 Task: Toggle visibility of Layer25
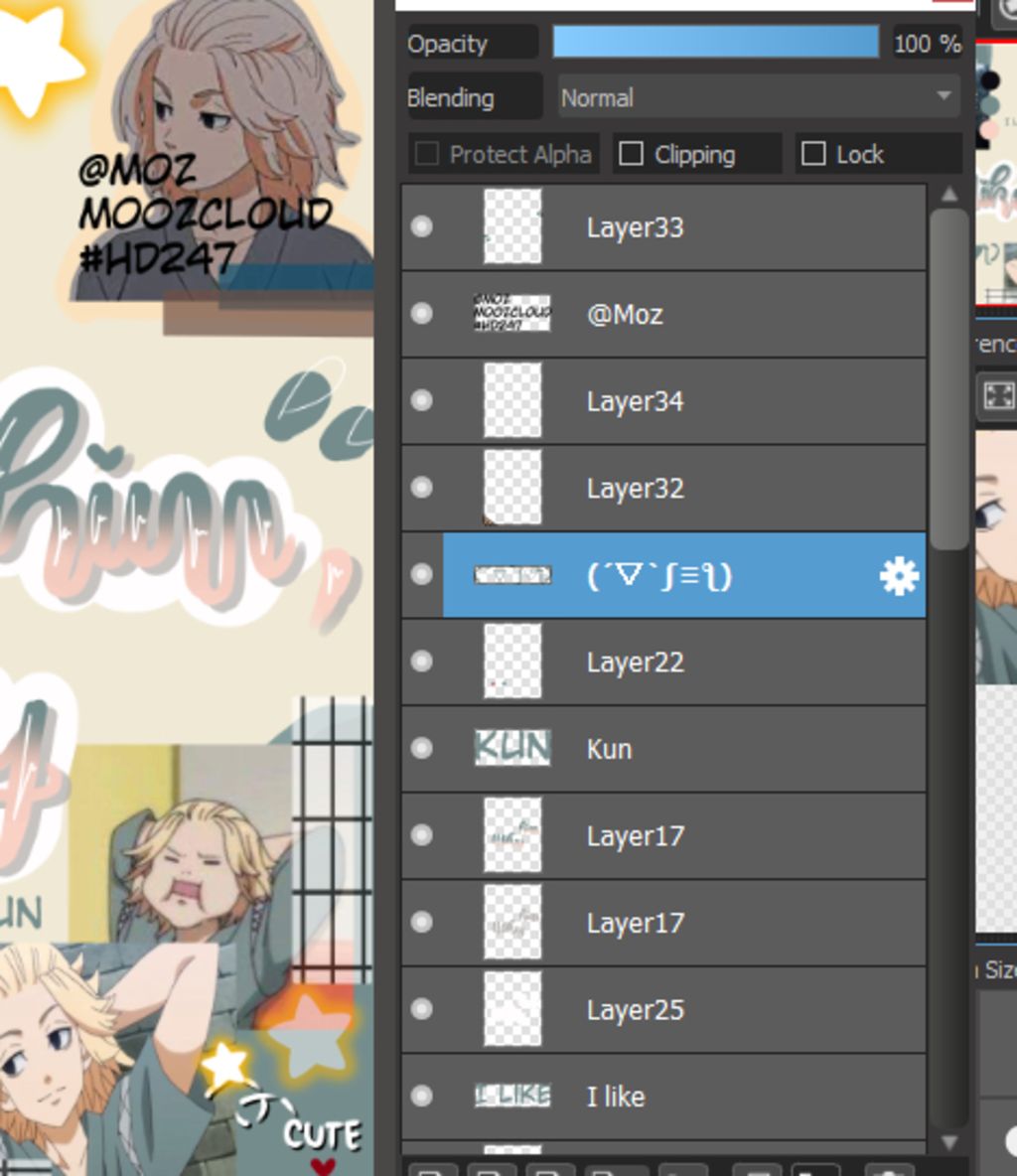point(422,1009)
